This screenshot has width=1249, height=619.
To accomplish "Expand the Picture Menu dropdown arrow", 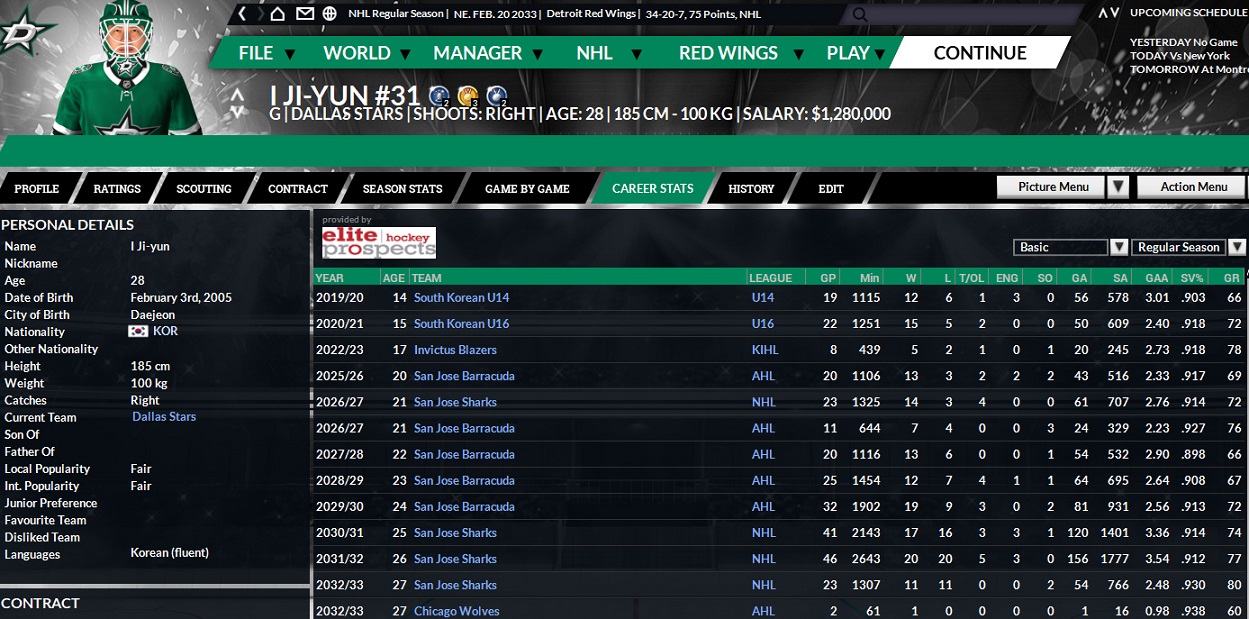I will tap(1118, 187).
